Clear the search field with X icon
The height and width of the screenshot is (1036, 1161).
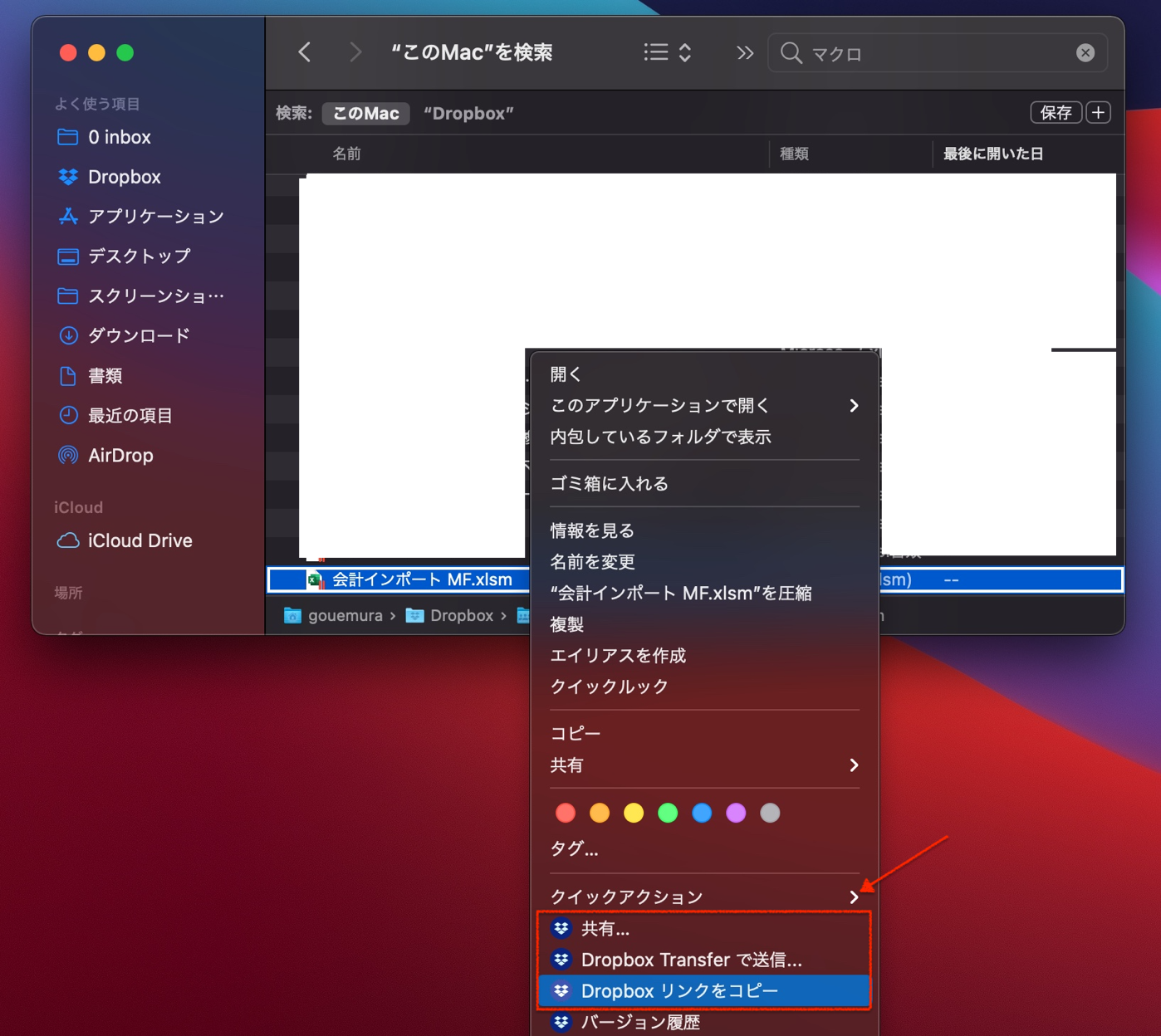click(x=1085, y=53)
